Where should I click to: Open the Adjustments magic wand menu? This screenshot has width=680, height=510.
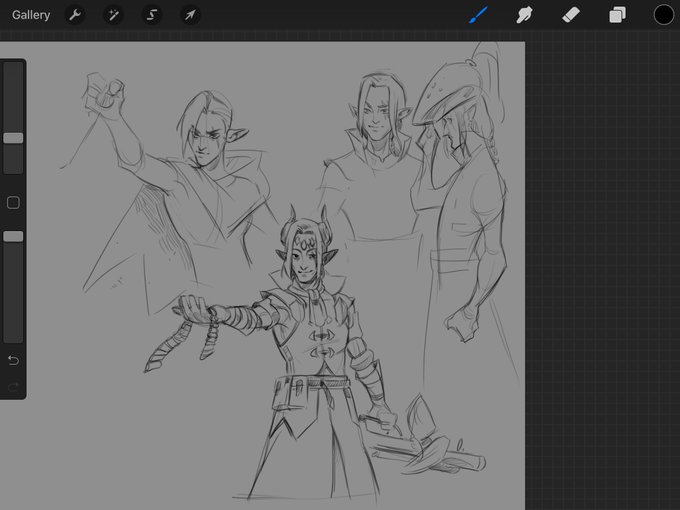pos(113,15)
